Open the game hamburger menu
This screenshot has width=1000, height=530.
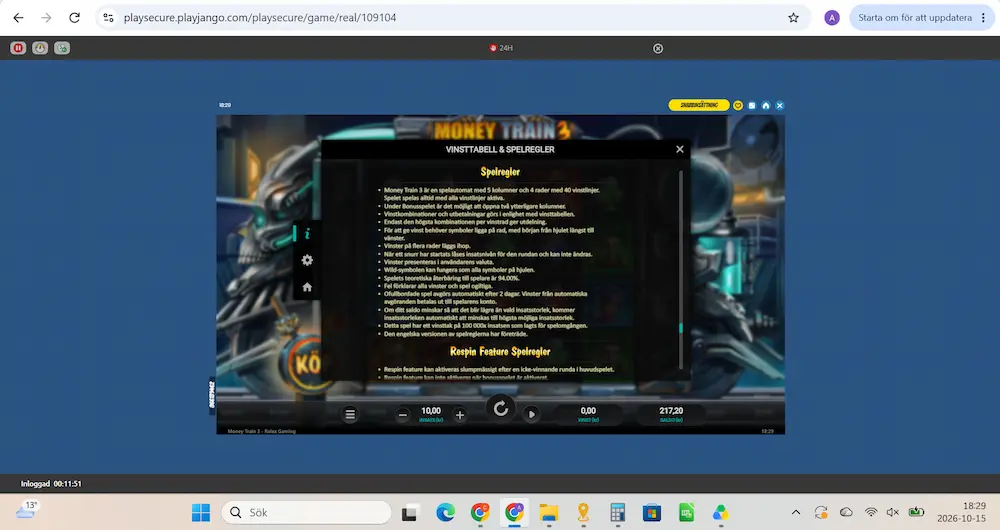[350, 415]
